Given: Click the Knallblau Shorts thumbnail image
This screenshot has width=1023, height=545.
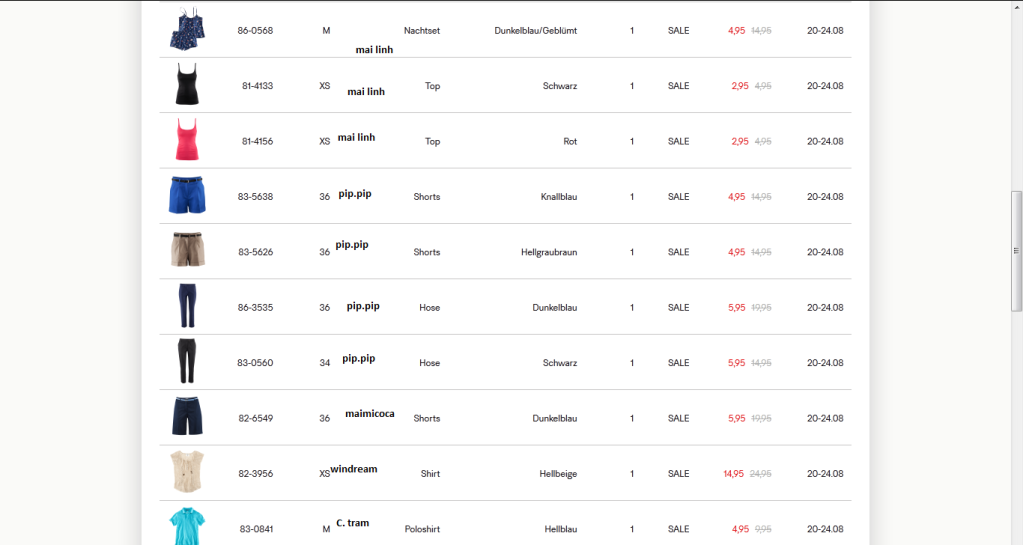Looking at the screenshot, I should [187, 195].
